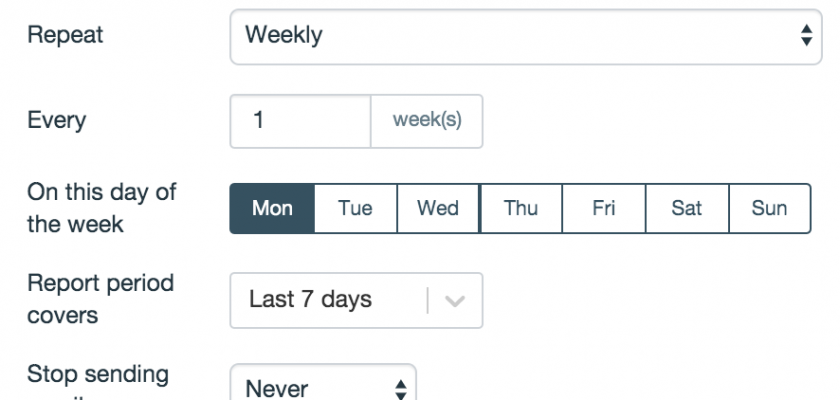Viewport: 840px width, 400px height.
Task: Click the week(s) unit addon
Action: (427, 121)
